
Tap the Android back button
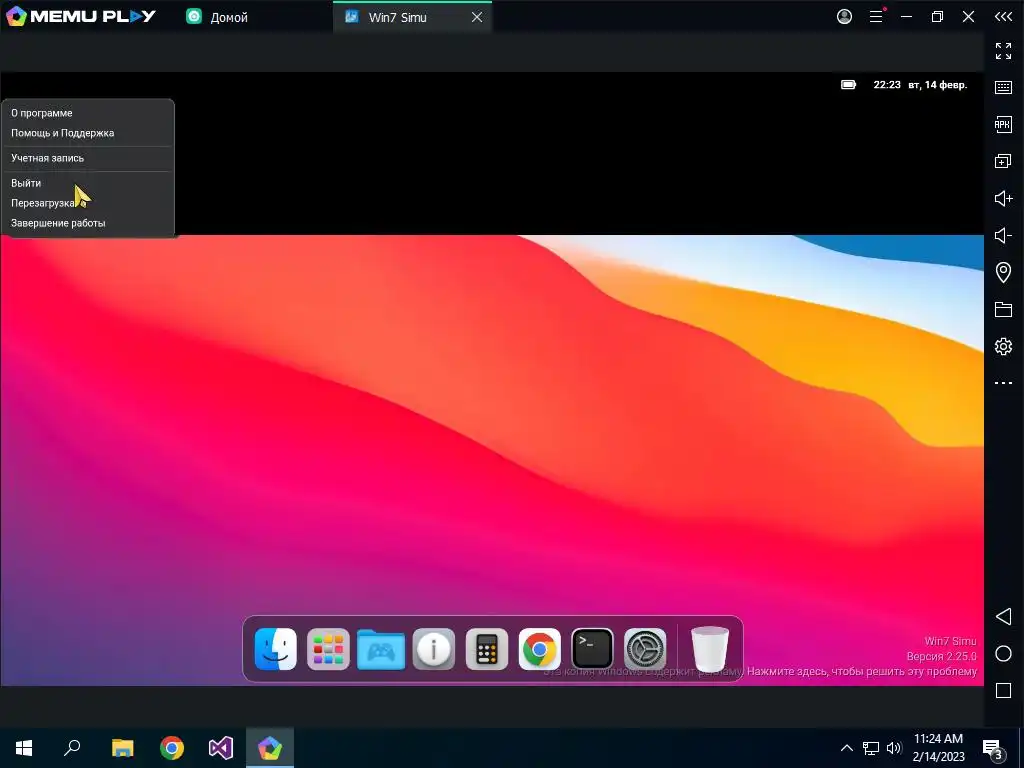[x=1003, y=616]
